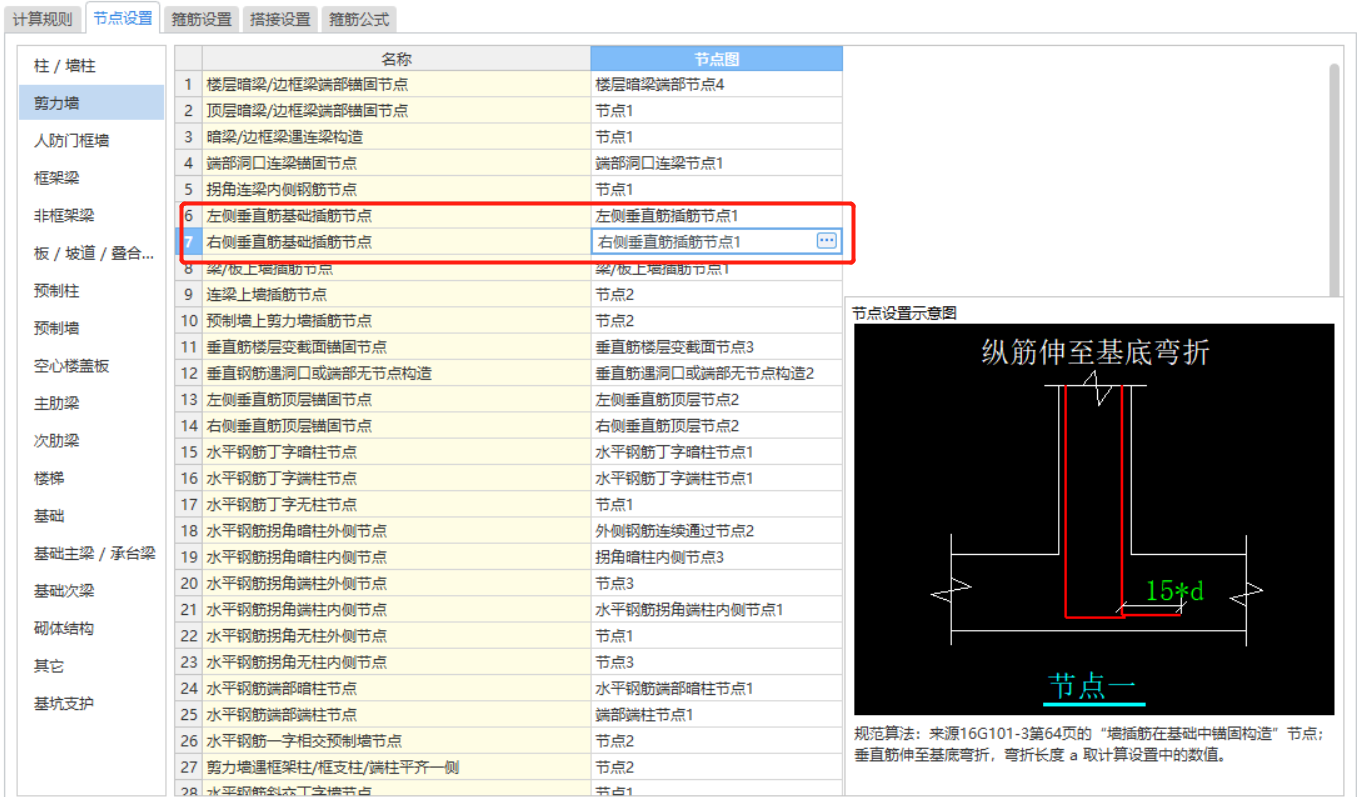The width and height of the screenshot is (1357, 797).
Task: Click the 左侧垂直筋插筋节点1 value cell
Action: pyautogui.click(x=716, y=215)
